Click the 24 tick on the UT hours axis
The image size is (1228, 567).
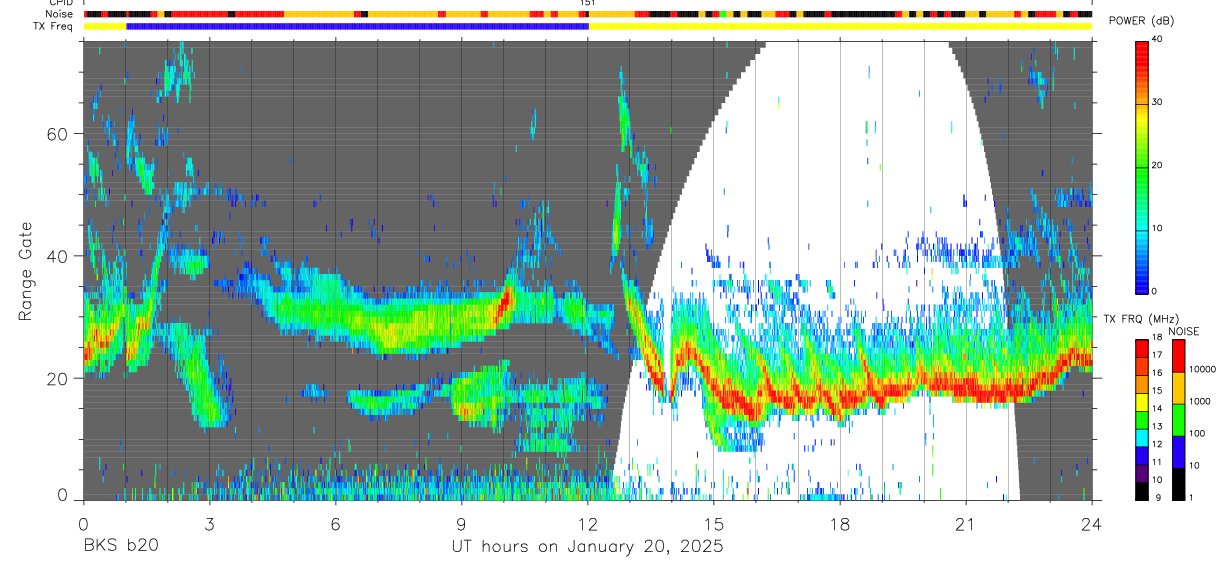pyautogui.click(x=1092, y=523)
